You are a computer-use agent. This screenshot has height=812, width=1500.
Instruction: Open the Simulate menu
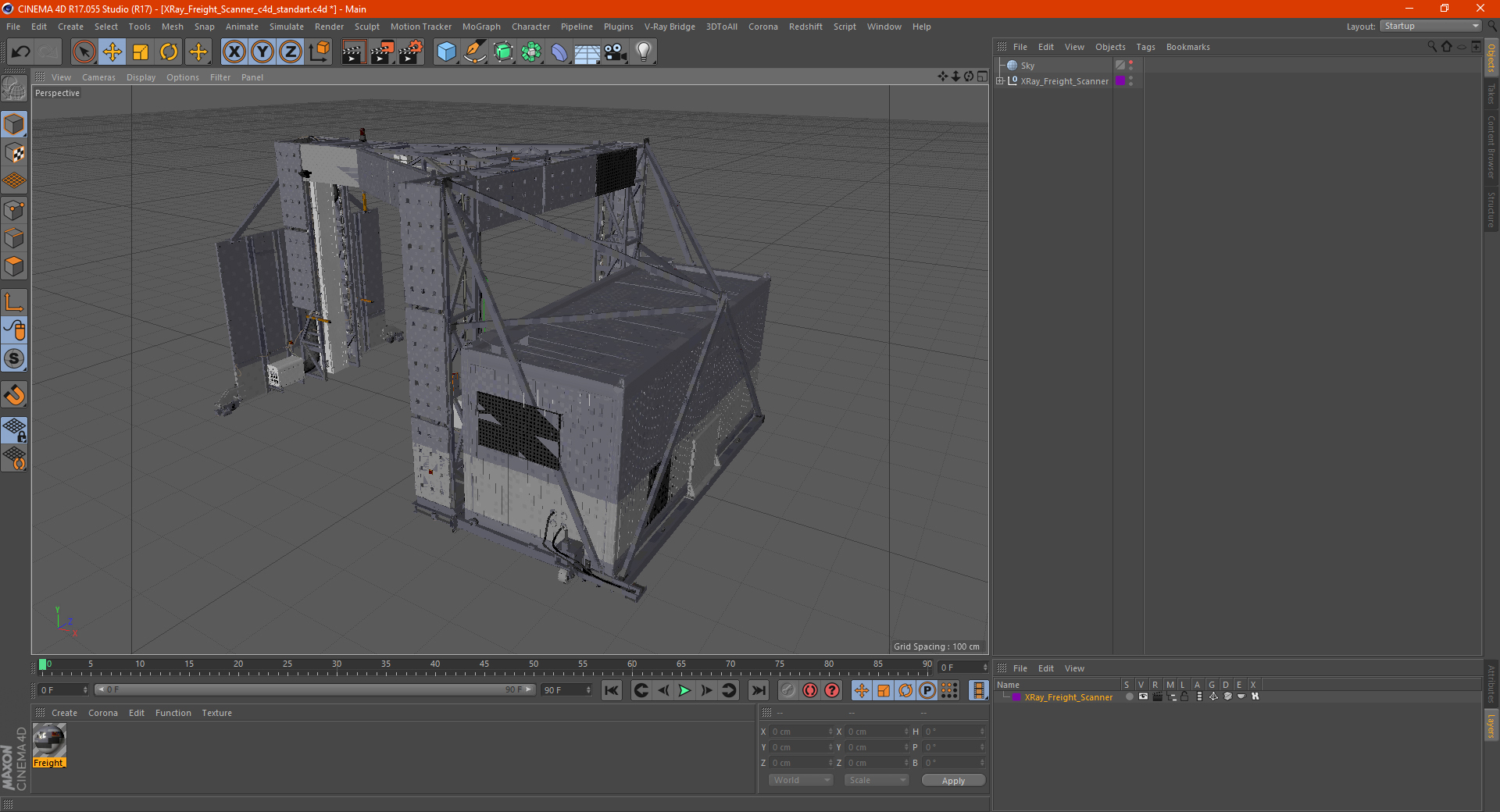pyautogui.click(x=287, y=27)
